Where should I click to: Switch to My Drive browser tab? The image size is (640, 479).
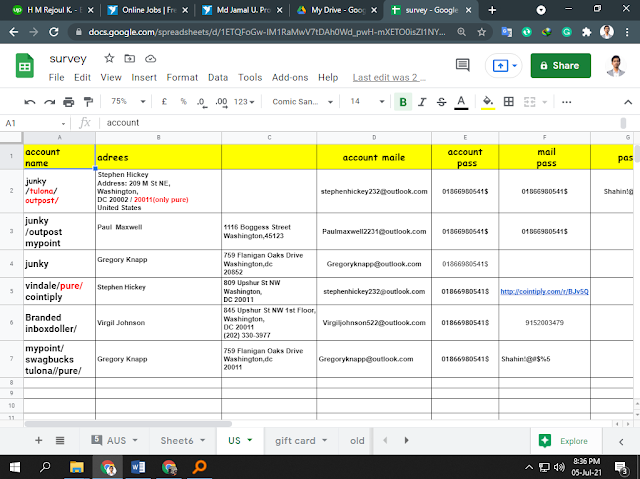(337, 10)
